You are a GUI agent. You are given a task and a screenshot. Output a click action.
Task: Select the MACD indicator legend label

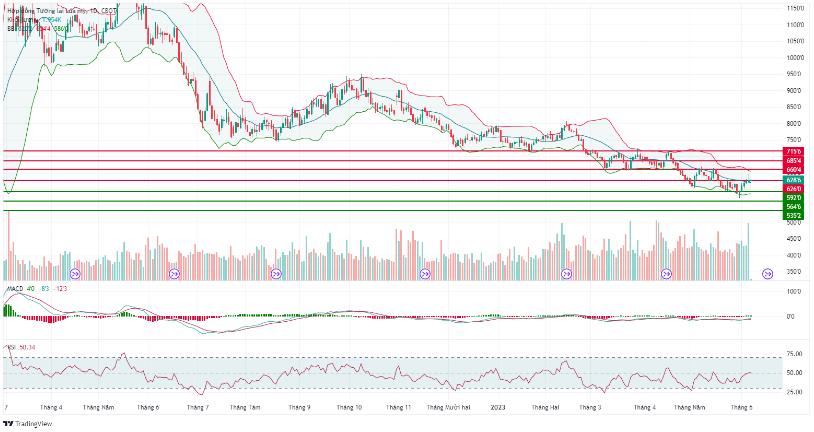click(x=15, y=288)
